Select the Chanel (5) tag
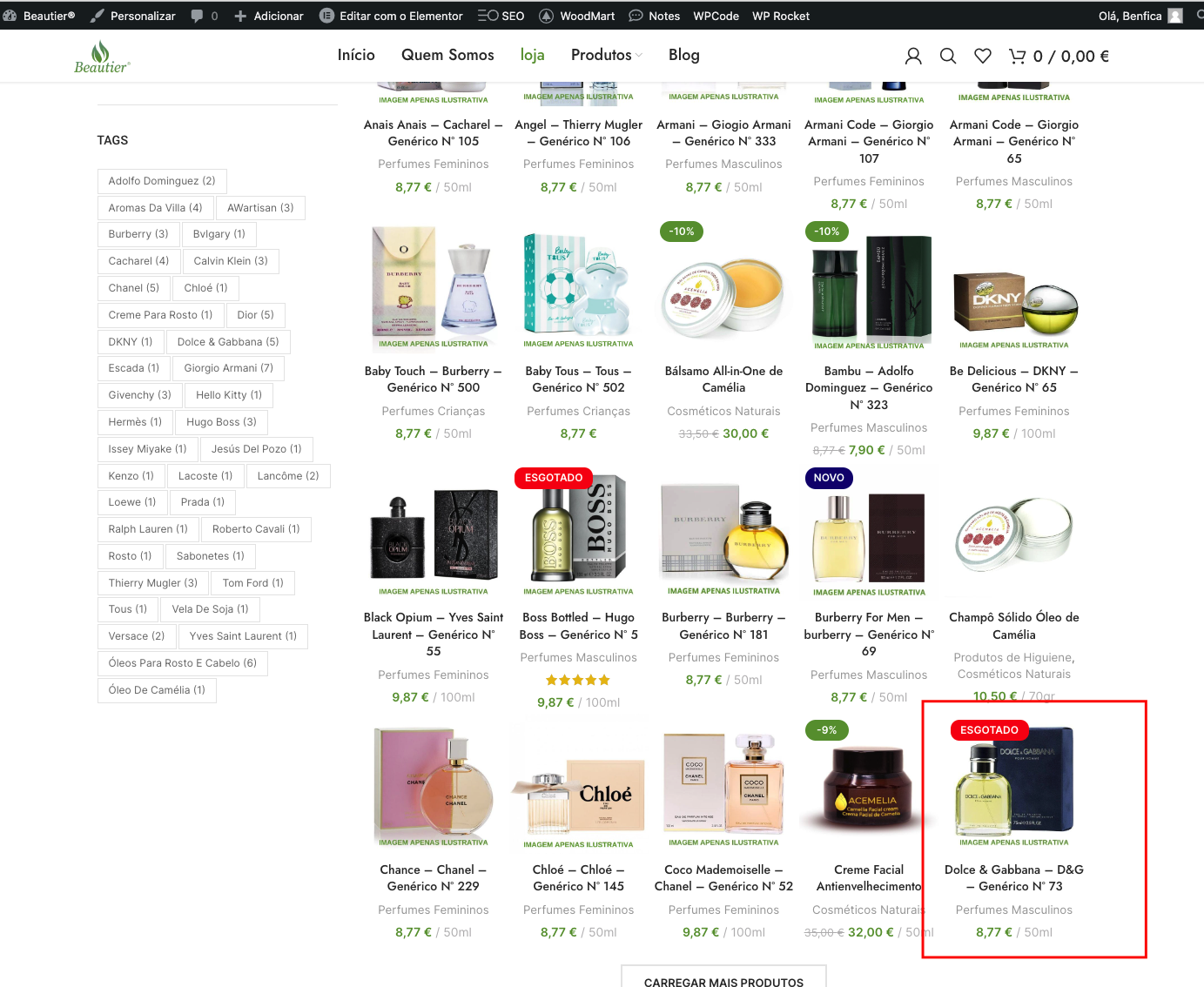 [134, 288]
